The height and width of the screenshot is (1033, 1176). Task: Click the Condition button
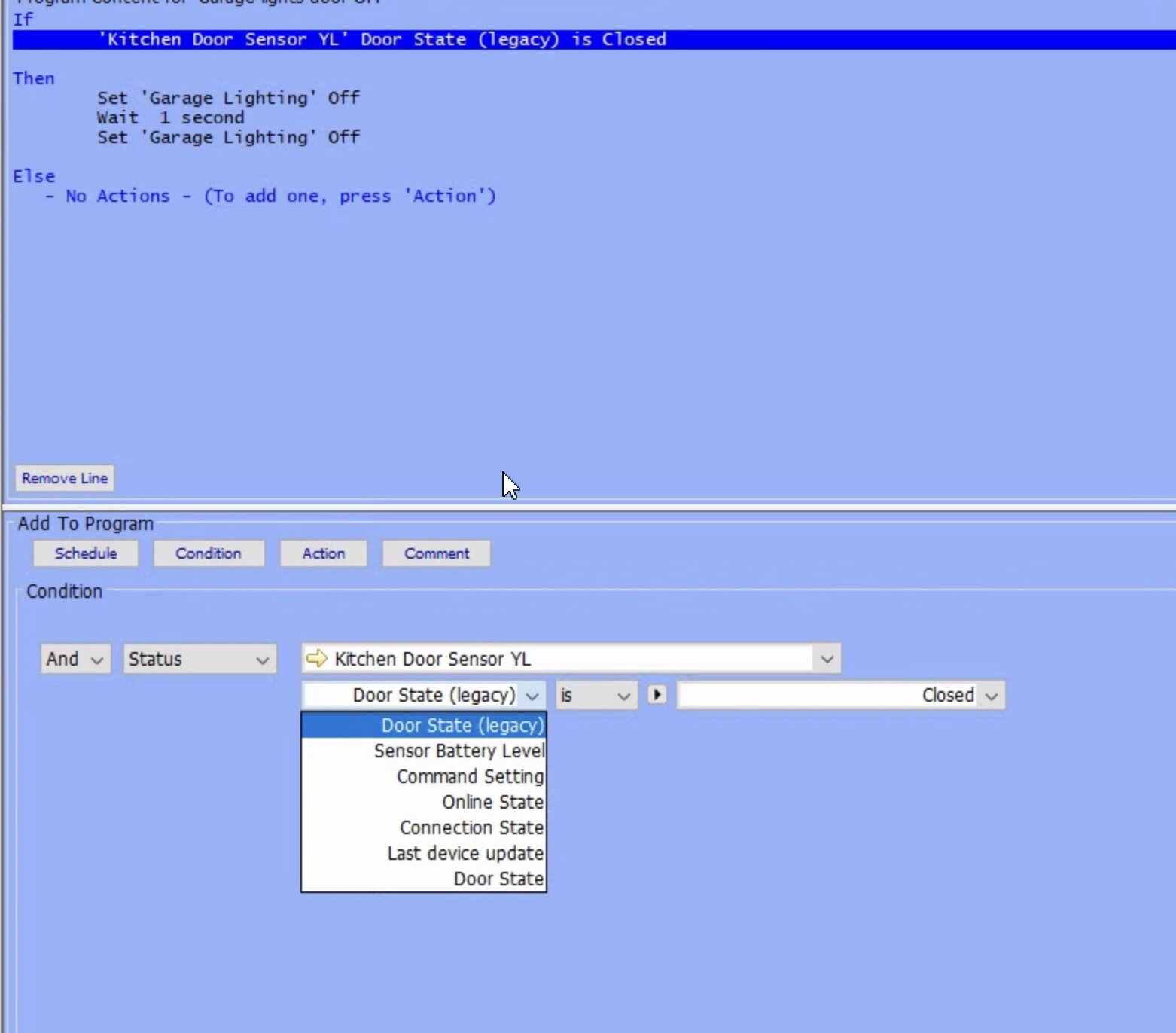coord(209,553)
